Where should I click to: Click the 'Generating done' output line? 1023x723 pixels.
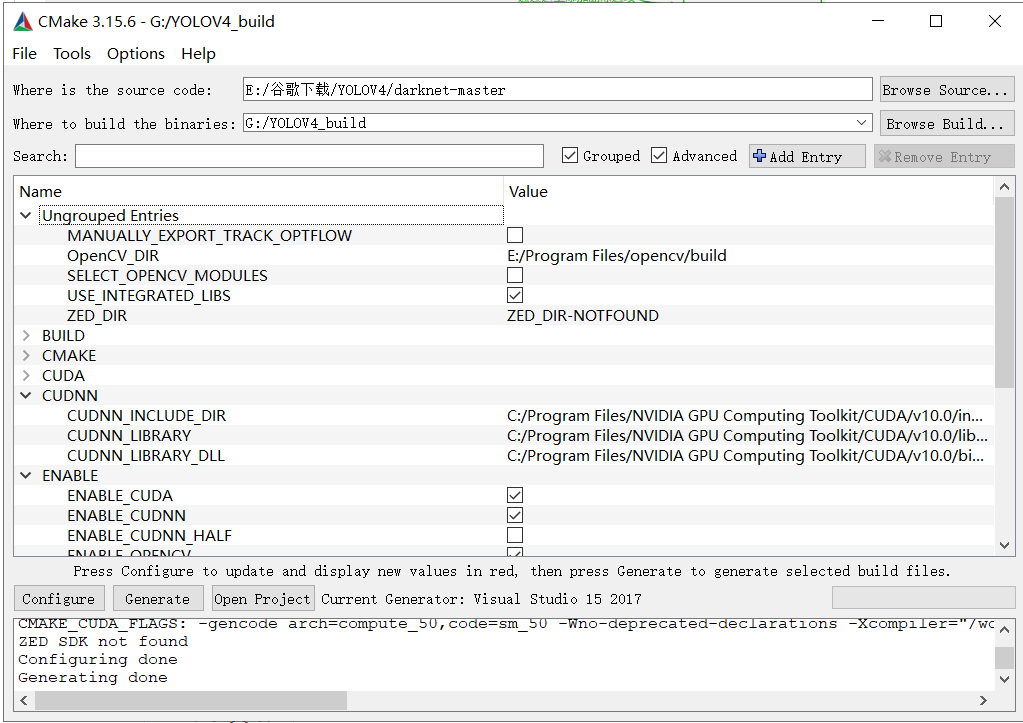tap(93, 677)
